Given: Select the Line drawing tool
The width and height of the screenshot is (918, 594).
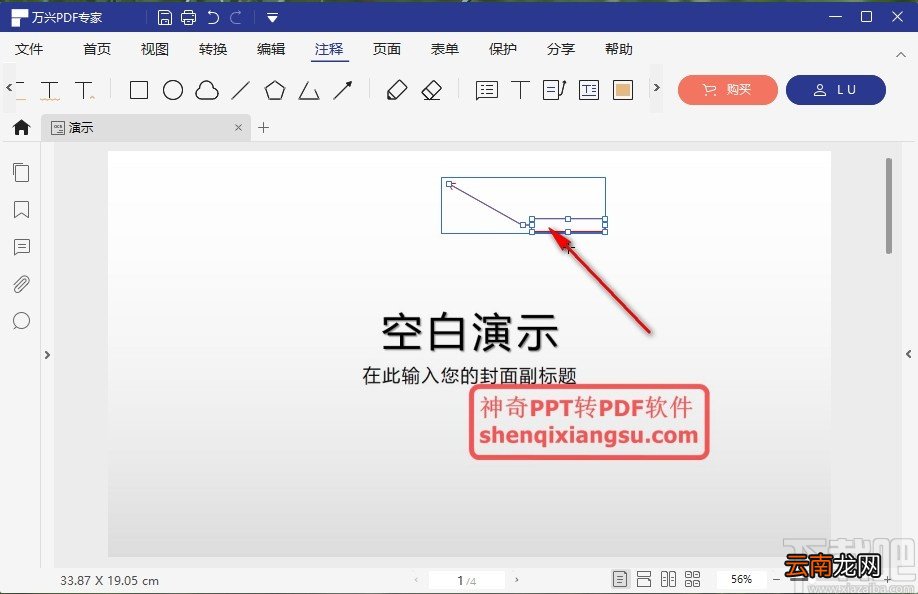Looking at the screenshot, I should click(x=241, y=90).
